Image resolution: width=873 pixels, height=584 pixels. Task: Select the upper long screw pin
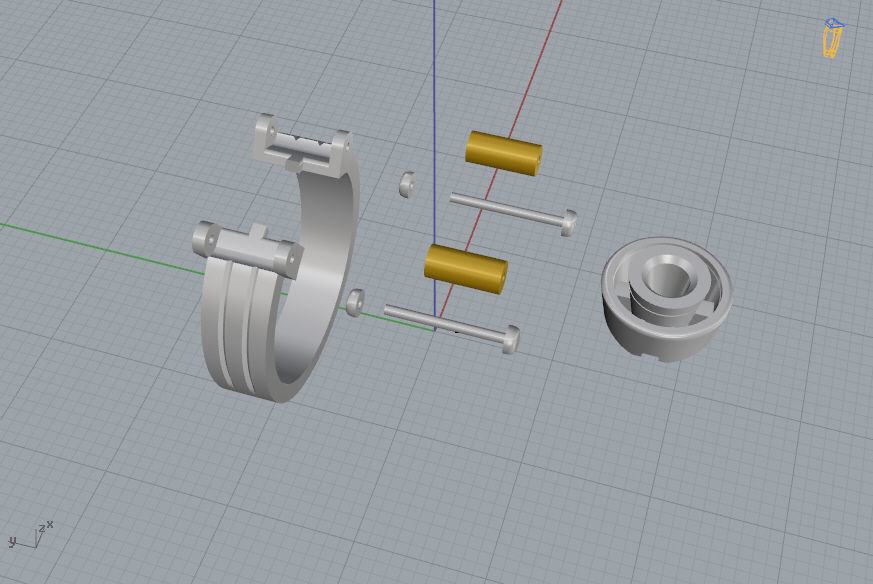click(513, 213)
